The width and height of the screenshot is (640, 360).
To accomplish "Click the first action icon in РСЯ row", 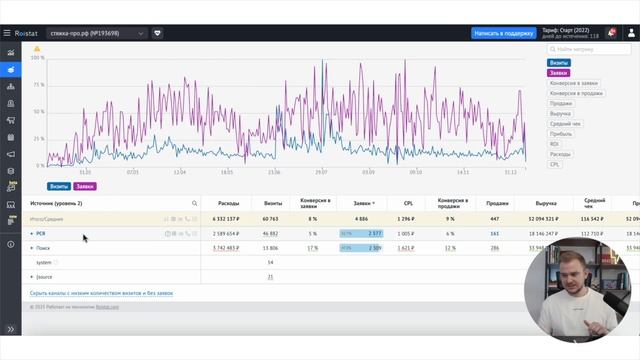I will 167,234.
